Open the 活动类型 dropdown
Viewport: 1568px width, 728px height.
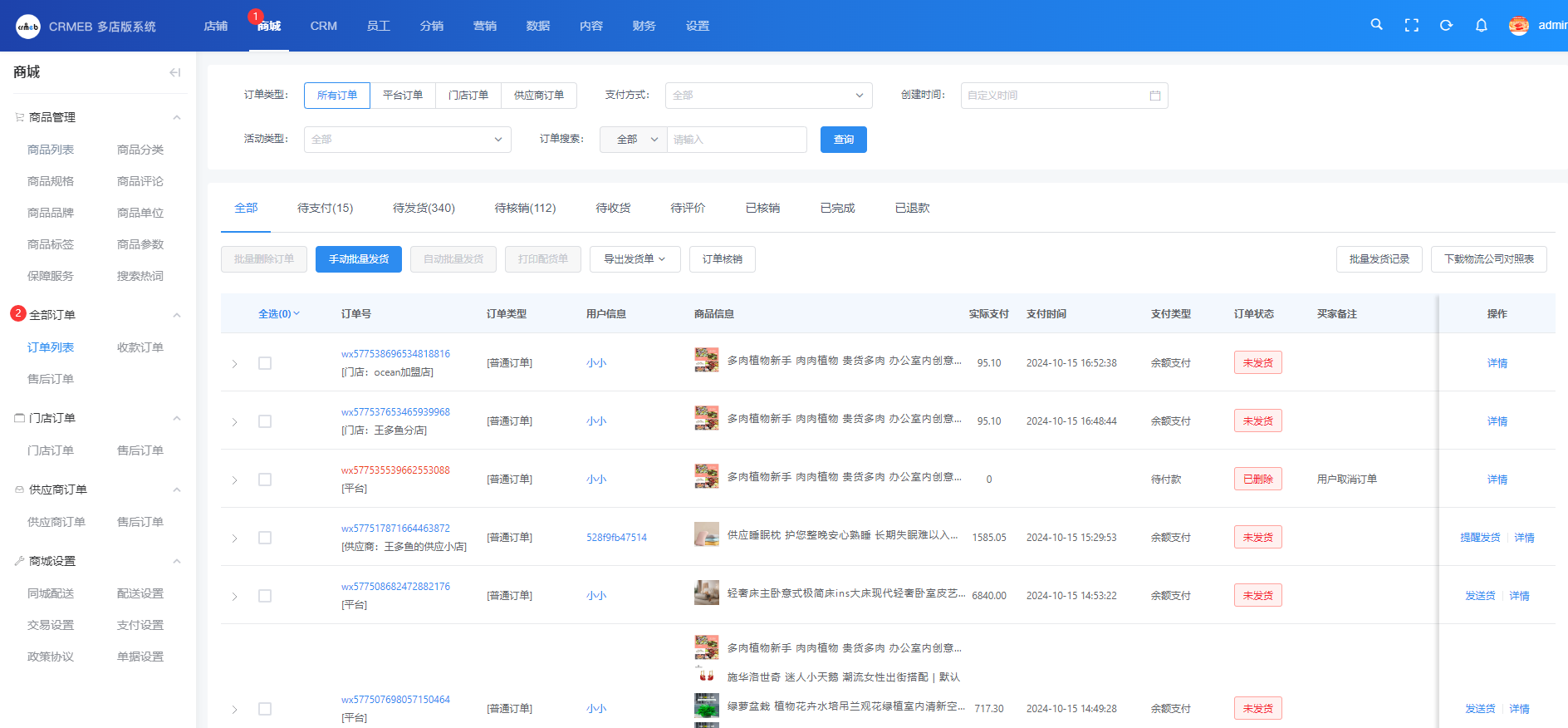[407, 140]
